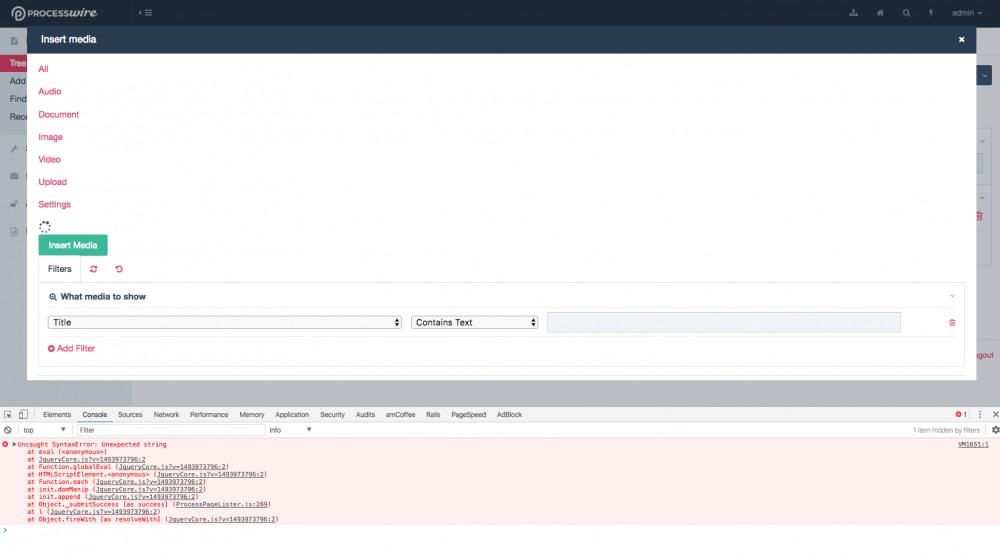Open the Title filter field dropdown

tap(225, 323)
